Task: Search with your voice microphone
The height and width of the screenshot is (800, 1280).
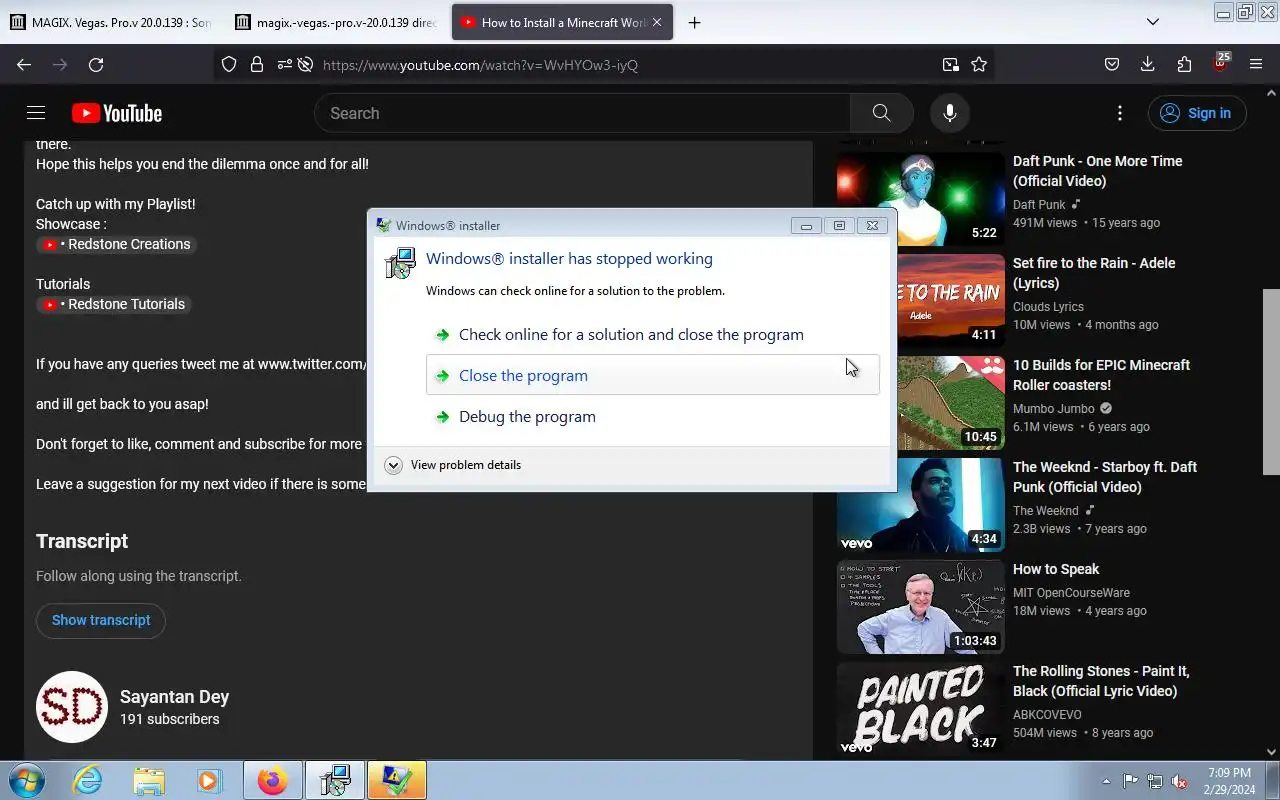Action: click(950, 113)
